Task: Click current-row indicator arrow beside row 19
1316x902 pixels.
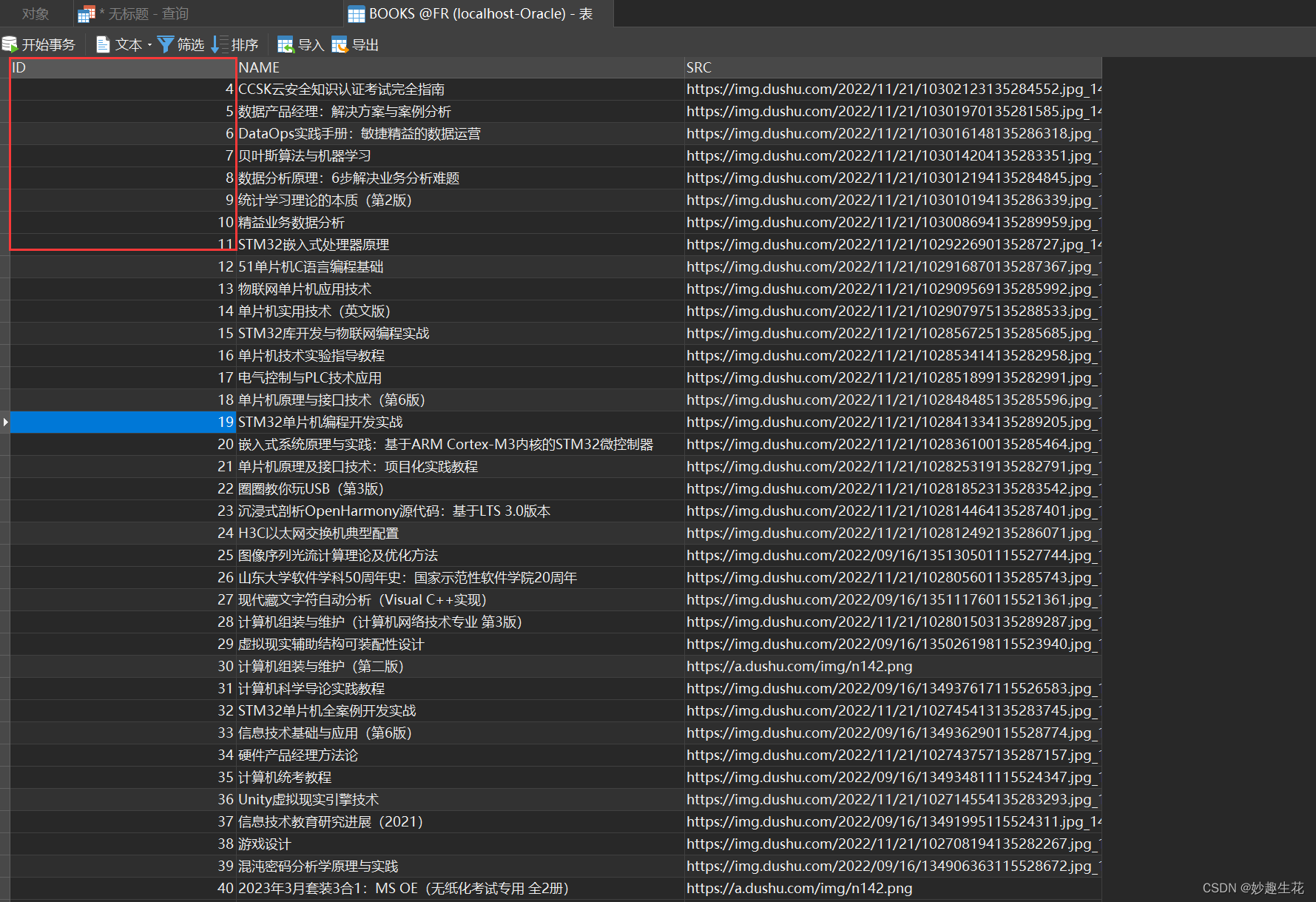Action: click(5, 422)
